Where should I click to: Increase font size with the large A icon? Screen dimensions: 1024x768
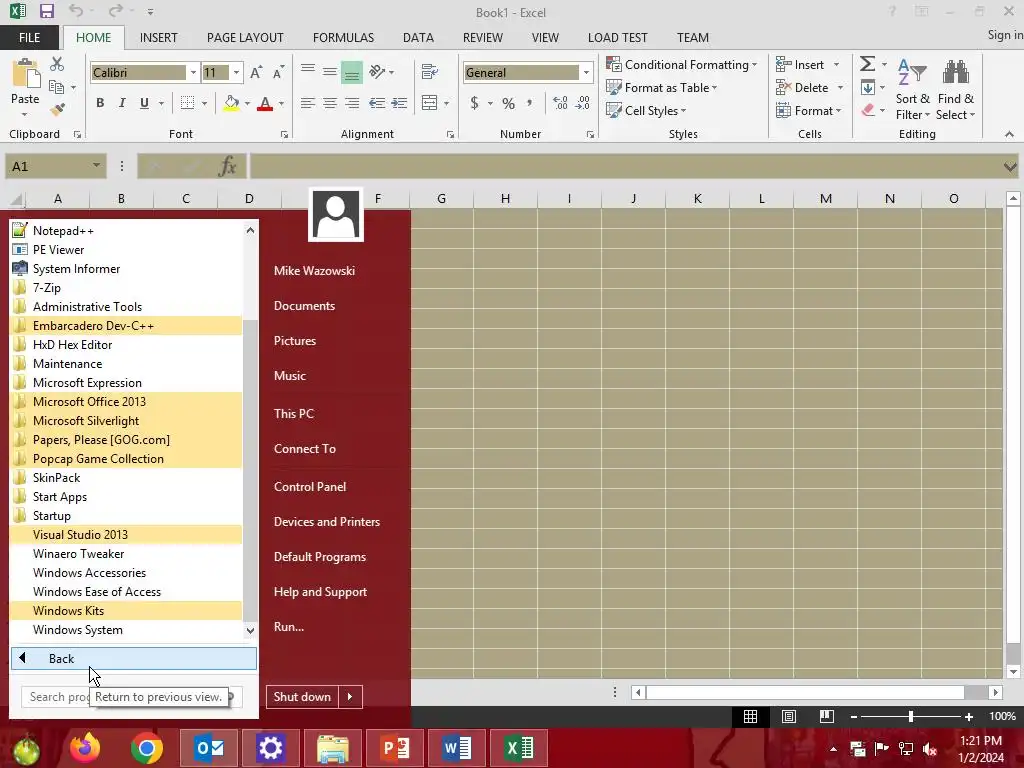pos(256,72)
